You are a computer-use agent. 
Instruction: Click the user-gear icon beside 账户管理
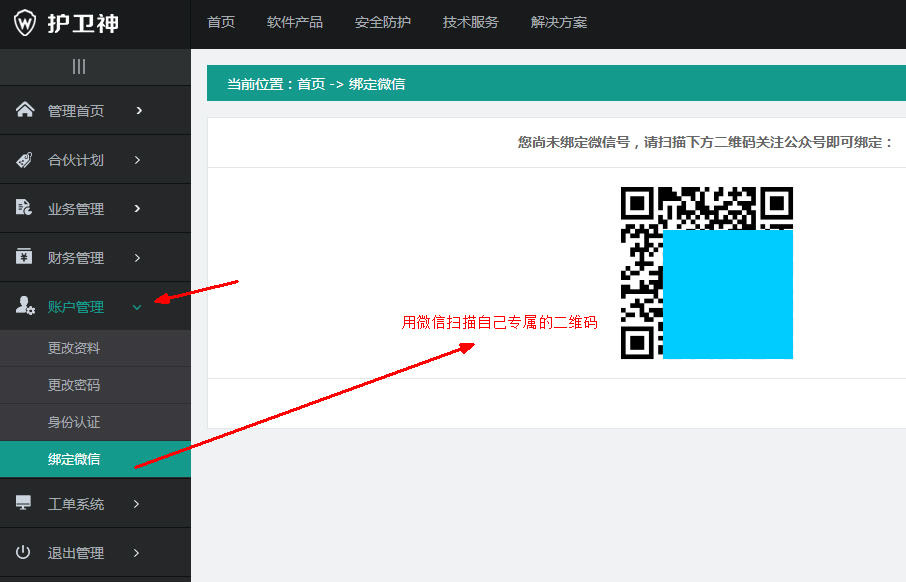[25, 305]
